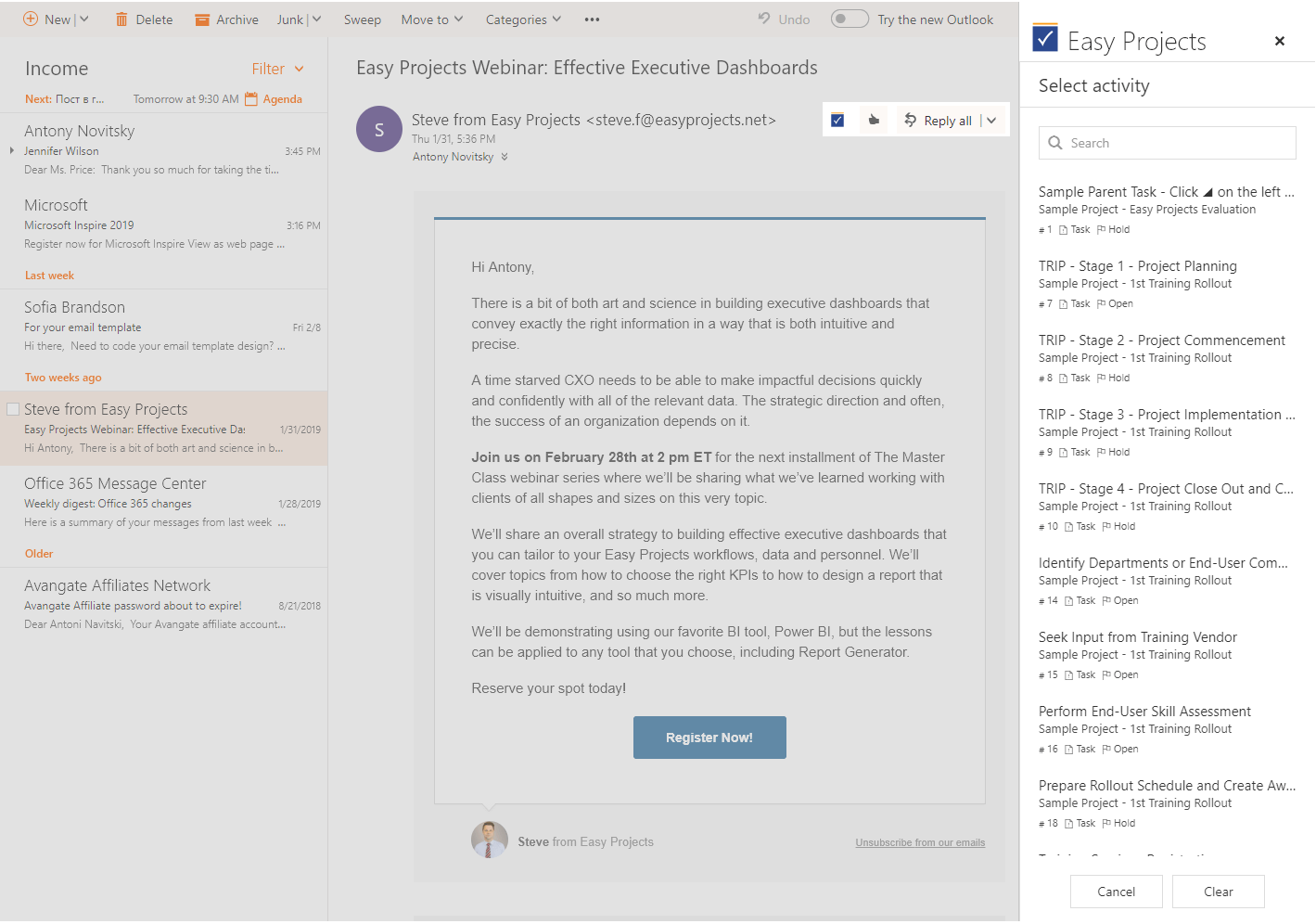
Task: Click Task icon for activity #10
Action: (1069, 527)
